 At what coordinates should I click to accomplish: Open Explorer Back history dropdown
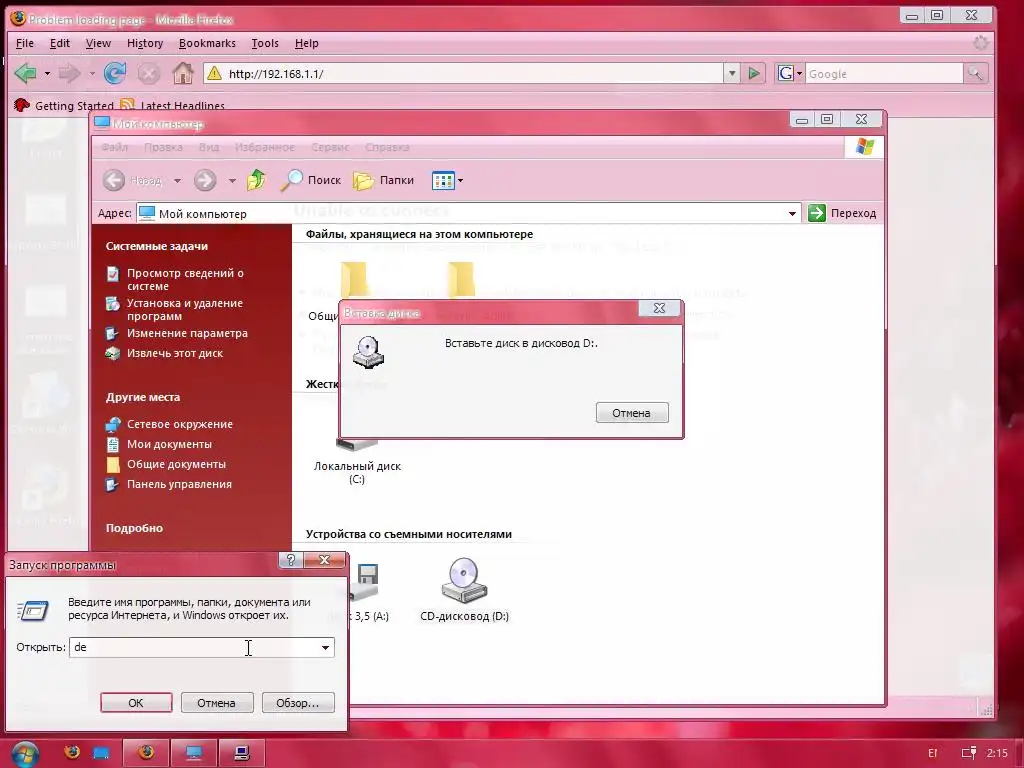[177, 181]
